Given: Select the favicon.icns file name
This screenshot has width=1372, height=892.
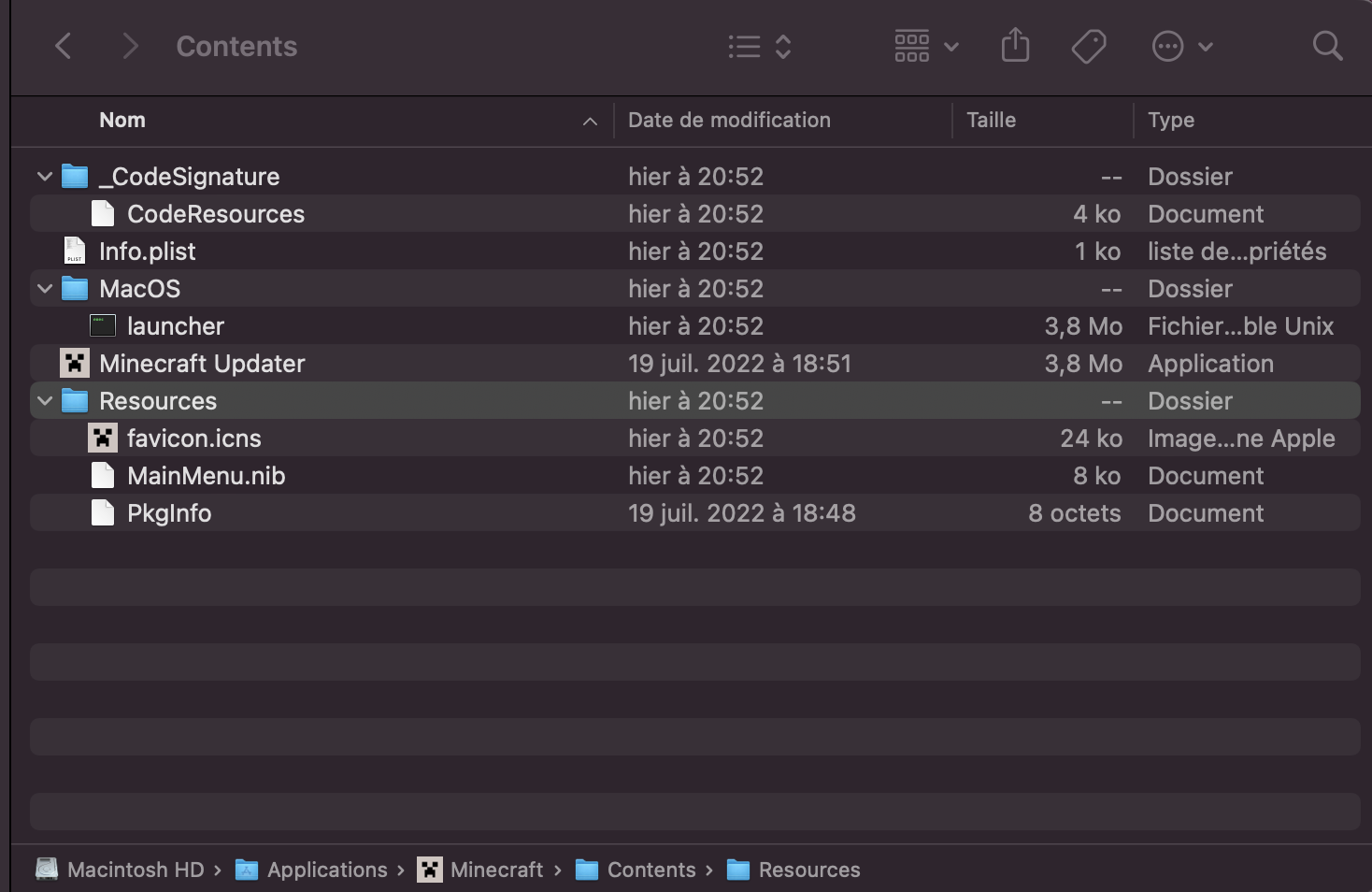Looking at the screenshot, I should (x=194, y=438).
